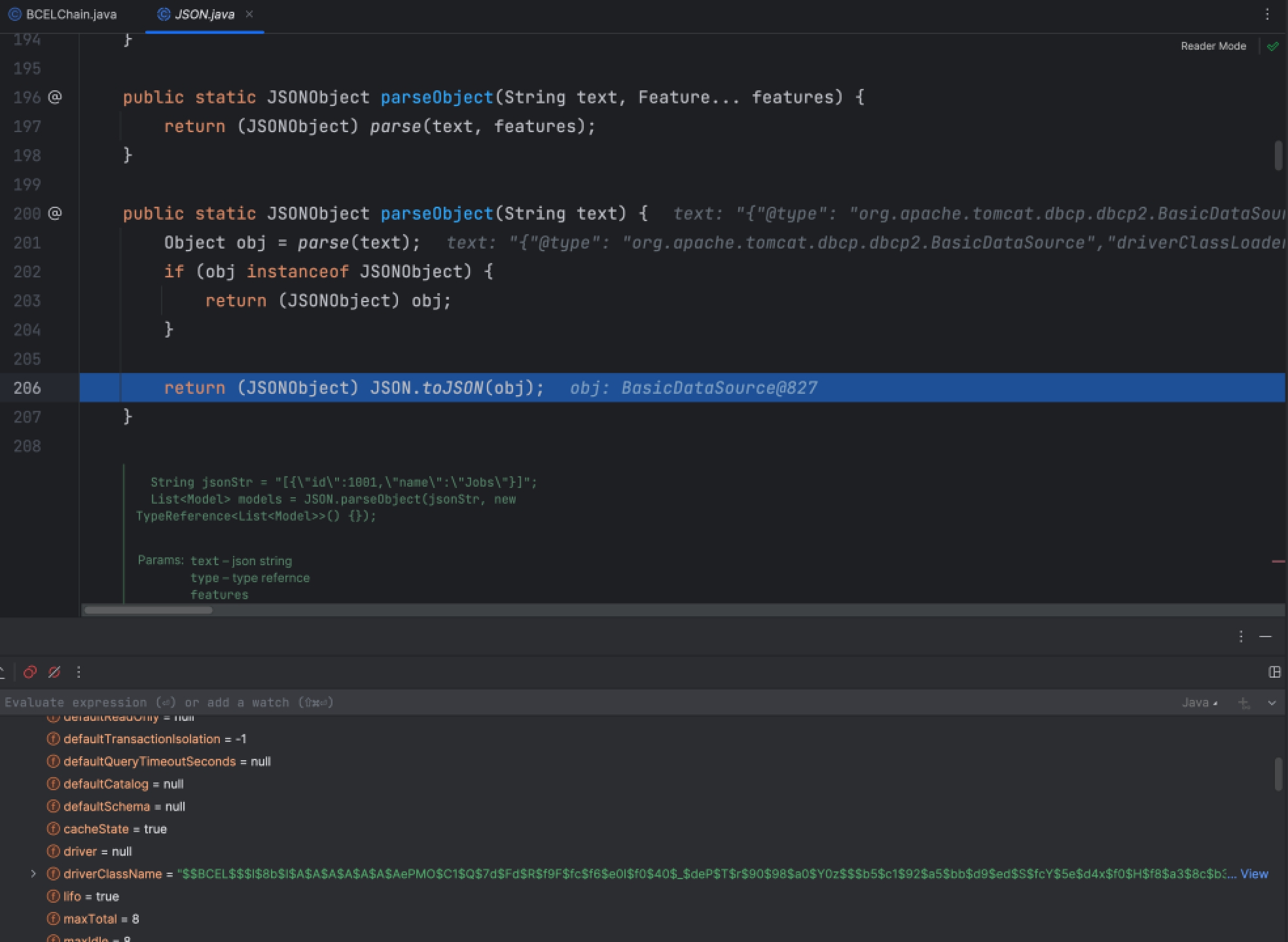Open View link for driverClassName value
Image resolution: width=1288 pixels, height=942 pixels.
point(1254,874)
